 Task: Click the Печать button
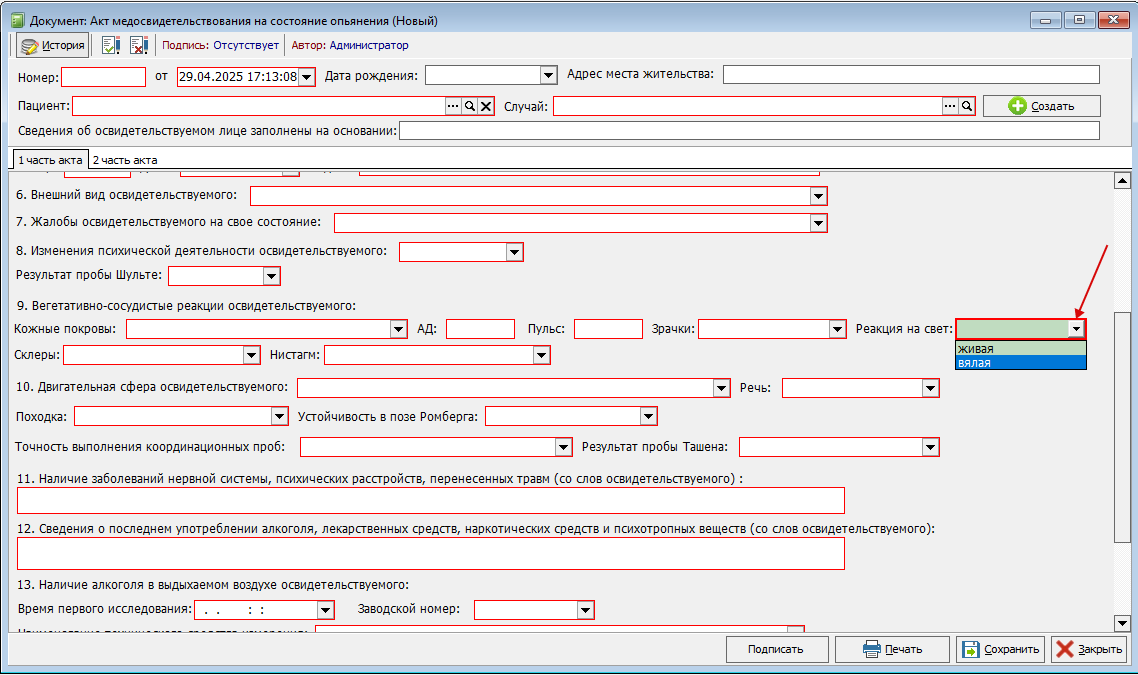892,650
